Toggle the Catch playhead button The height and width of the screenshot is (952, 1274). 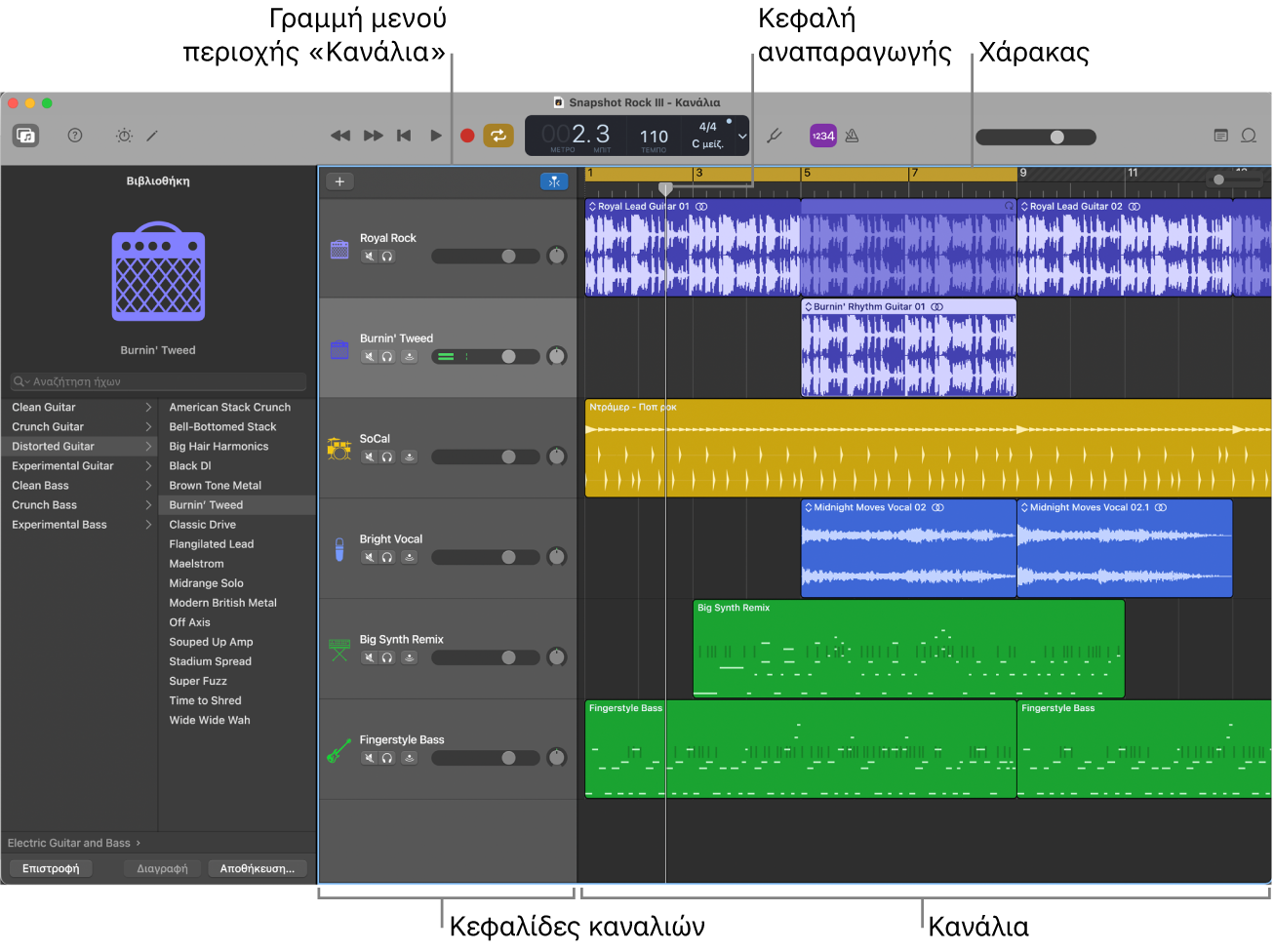click(554, 181)
